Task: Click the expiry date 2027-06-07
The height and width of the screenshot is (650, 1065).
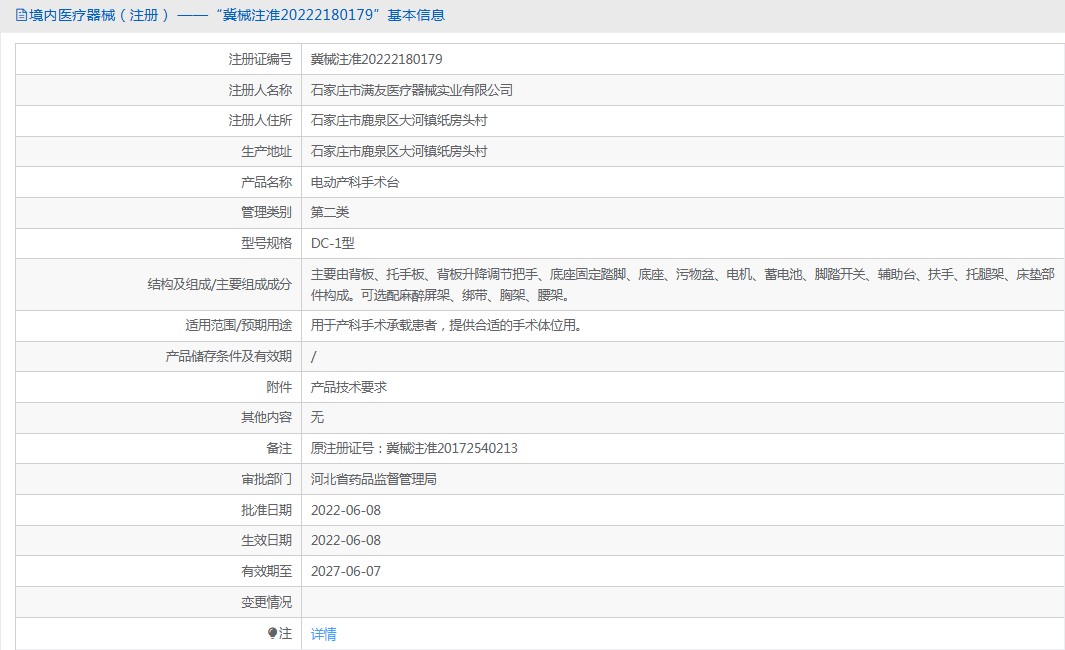Action: point(345,571)
